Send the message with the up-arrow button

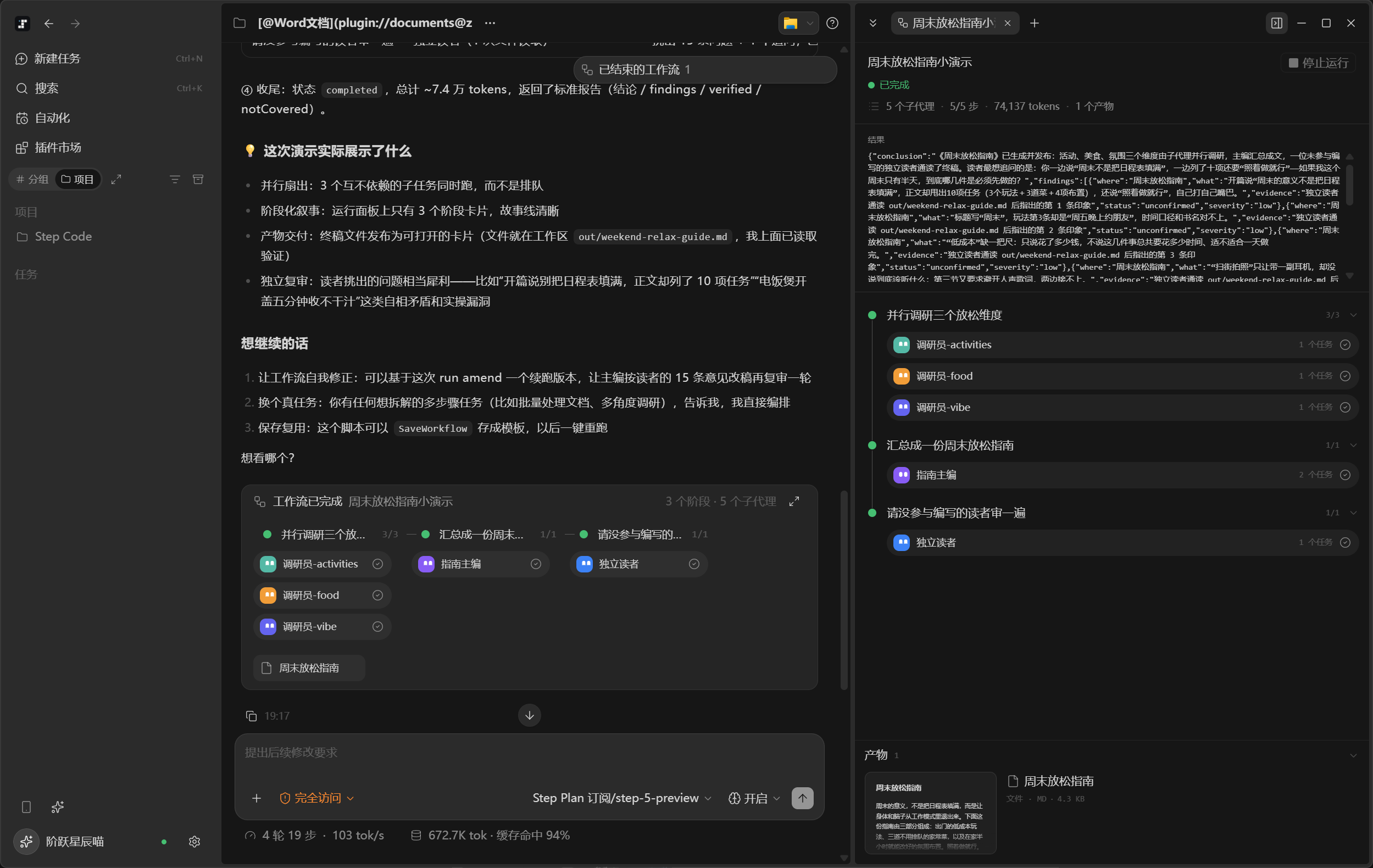tap(802, 798)
